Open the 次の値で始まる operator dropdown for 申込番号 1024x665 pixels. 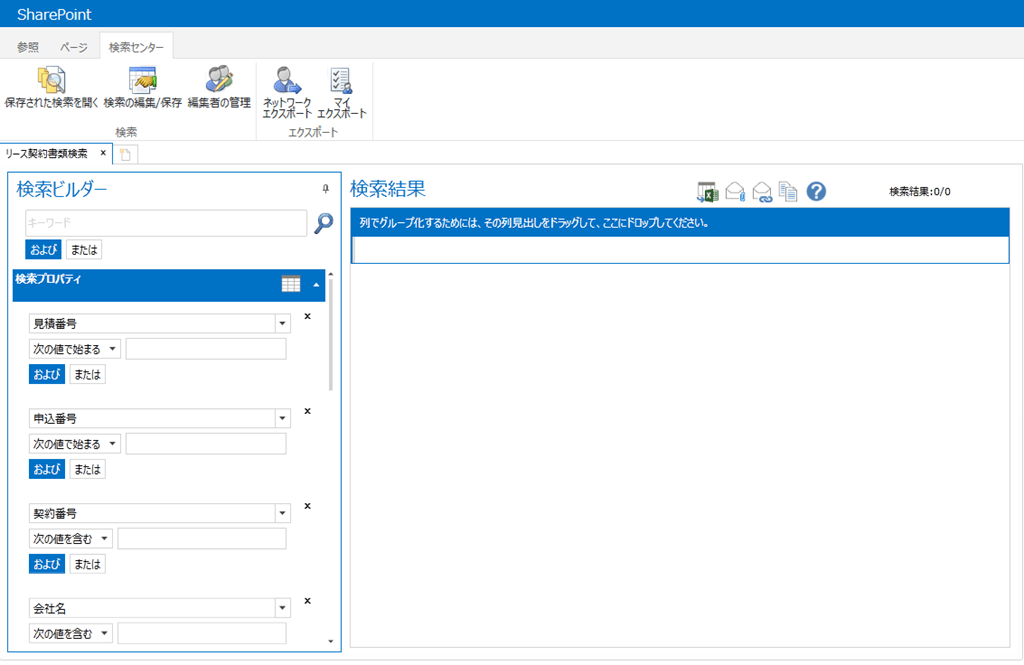74,444
